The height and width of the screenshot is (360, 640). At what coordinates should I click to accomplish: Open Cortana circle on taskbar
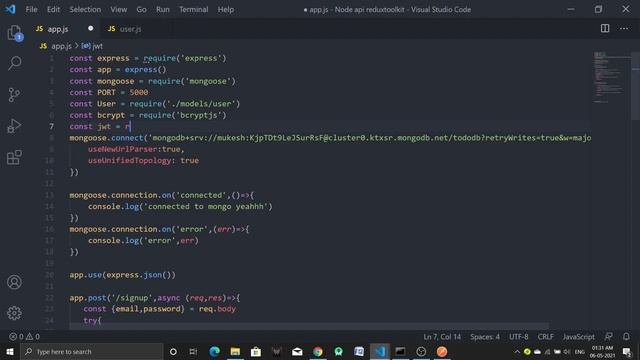point(173,351)
